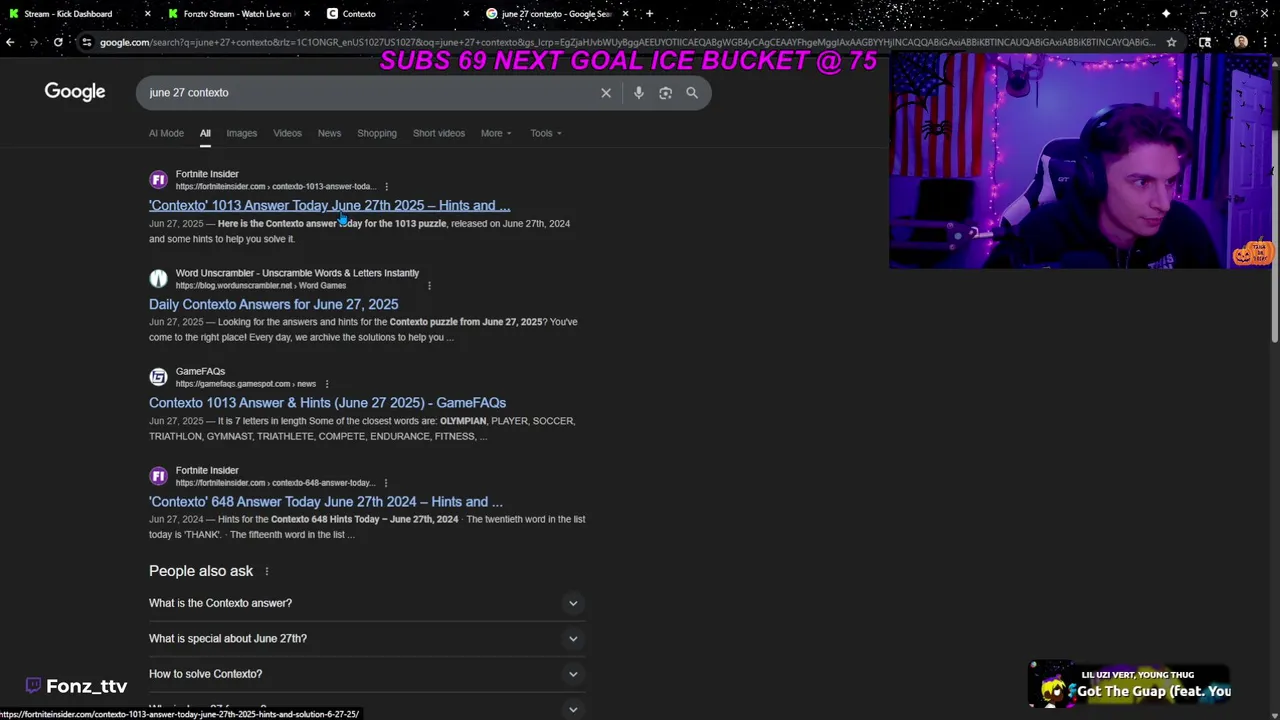Expand the Tools dropdown

tap(546, 133)
